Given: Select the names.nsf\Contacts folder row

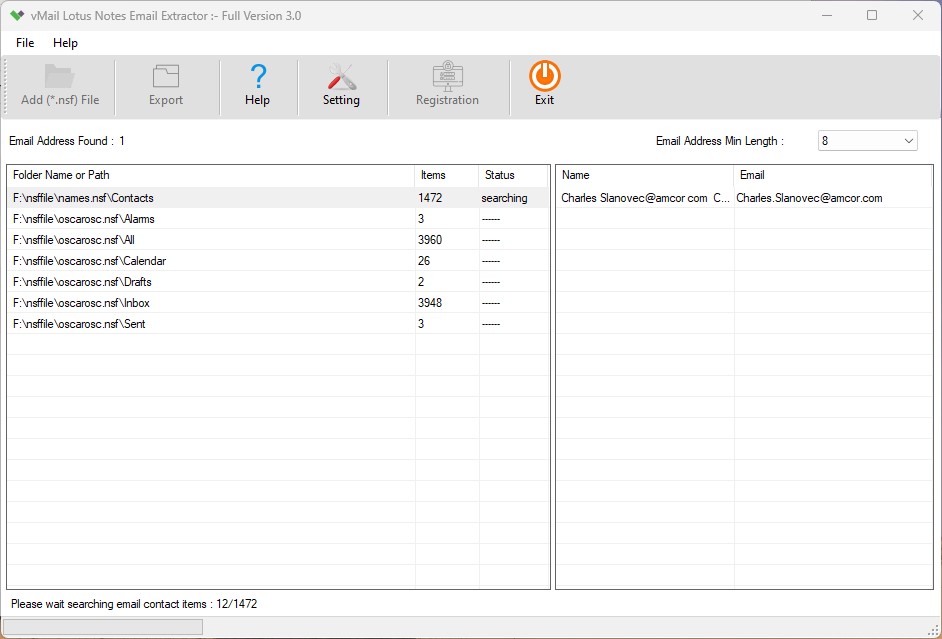Looking at the screenshot, I should pos(278,198).
